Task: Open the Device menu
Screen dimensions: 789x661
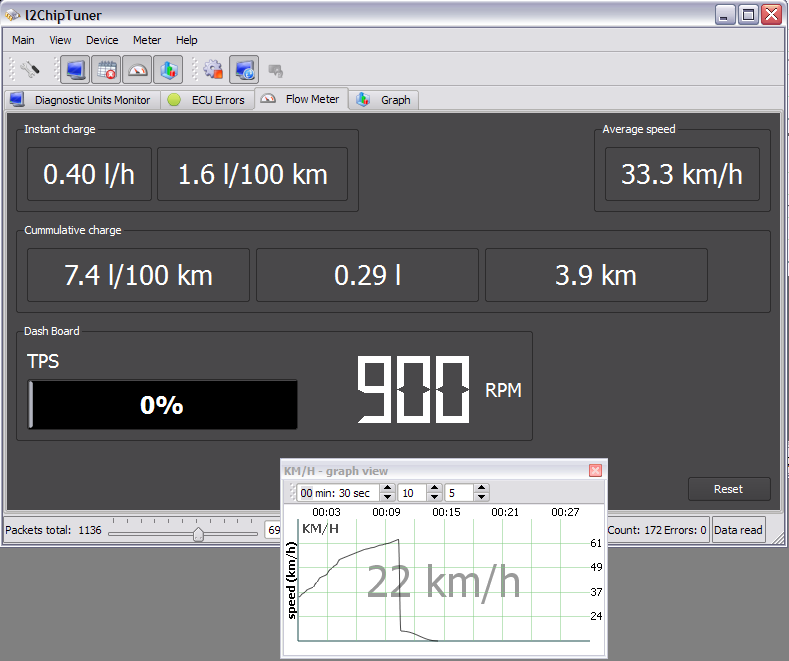Action: point(102,40)
